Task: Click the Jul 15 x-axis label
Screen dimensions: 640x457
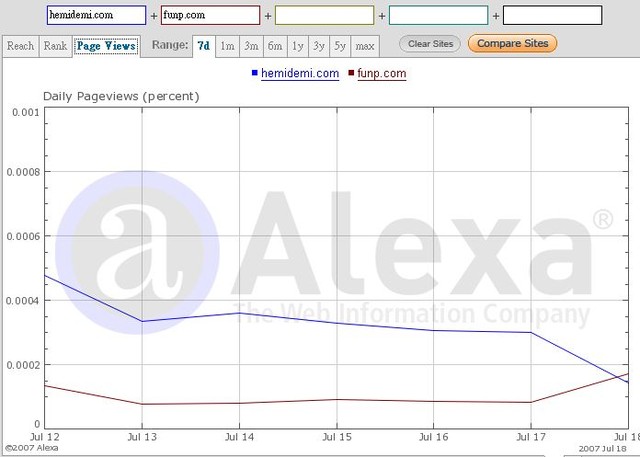Action: pos(337,437)
